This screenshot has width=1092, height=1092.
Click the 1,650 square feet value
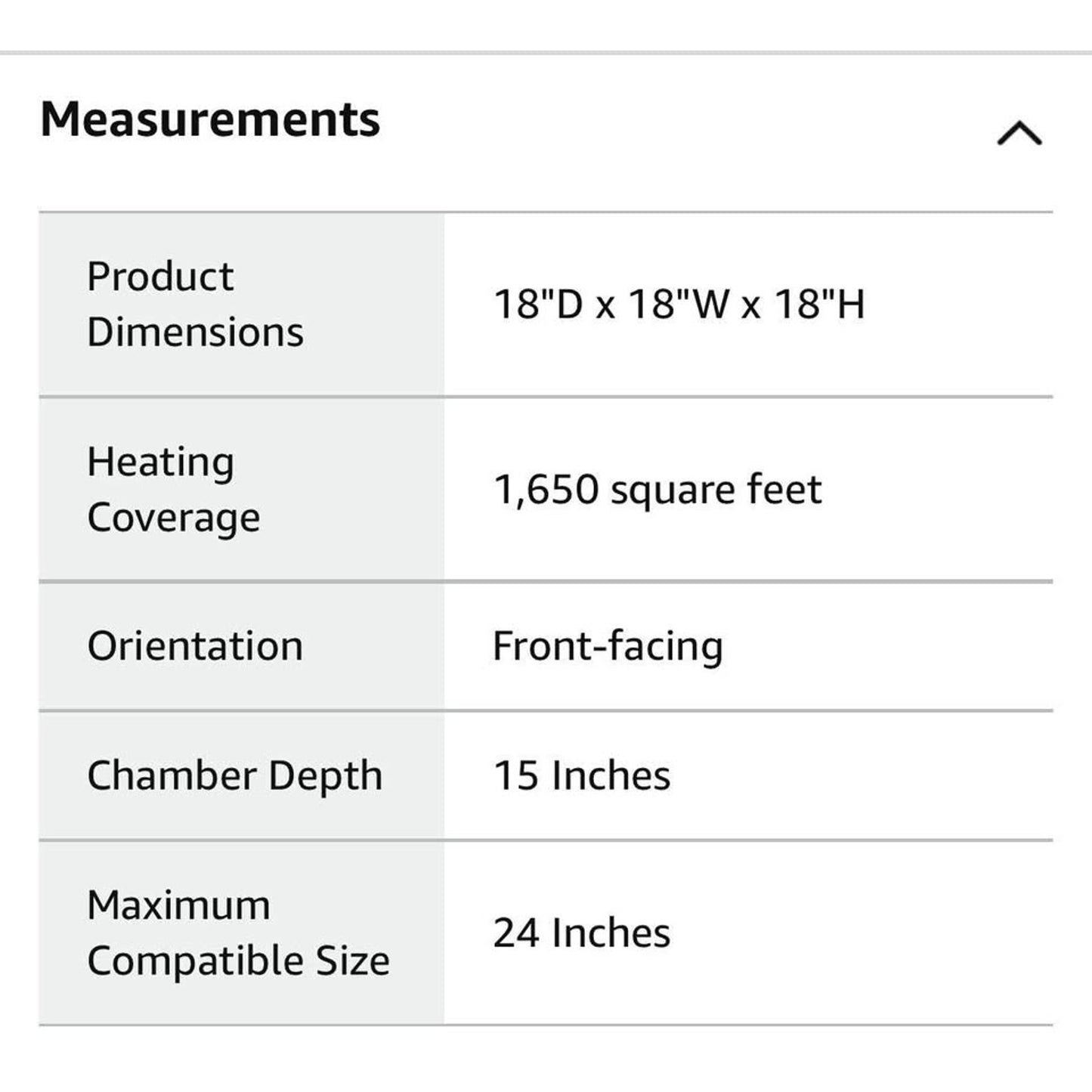point(657,490)
